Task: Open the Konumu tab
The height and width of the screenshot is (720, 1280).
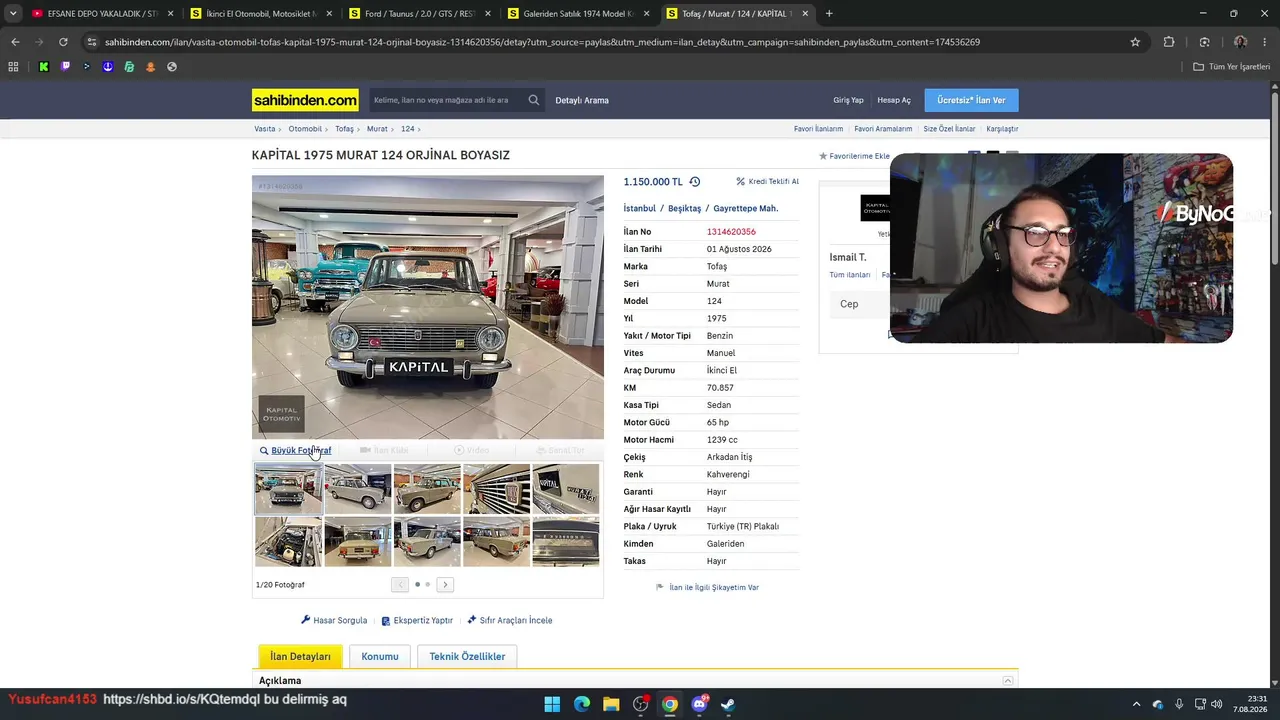Action: (x=380, y=657)
